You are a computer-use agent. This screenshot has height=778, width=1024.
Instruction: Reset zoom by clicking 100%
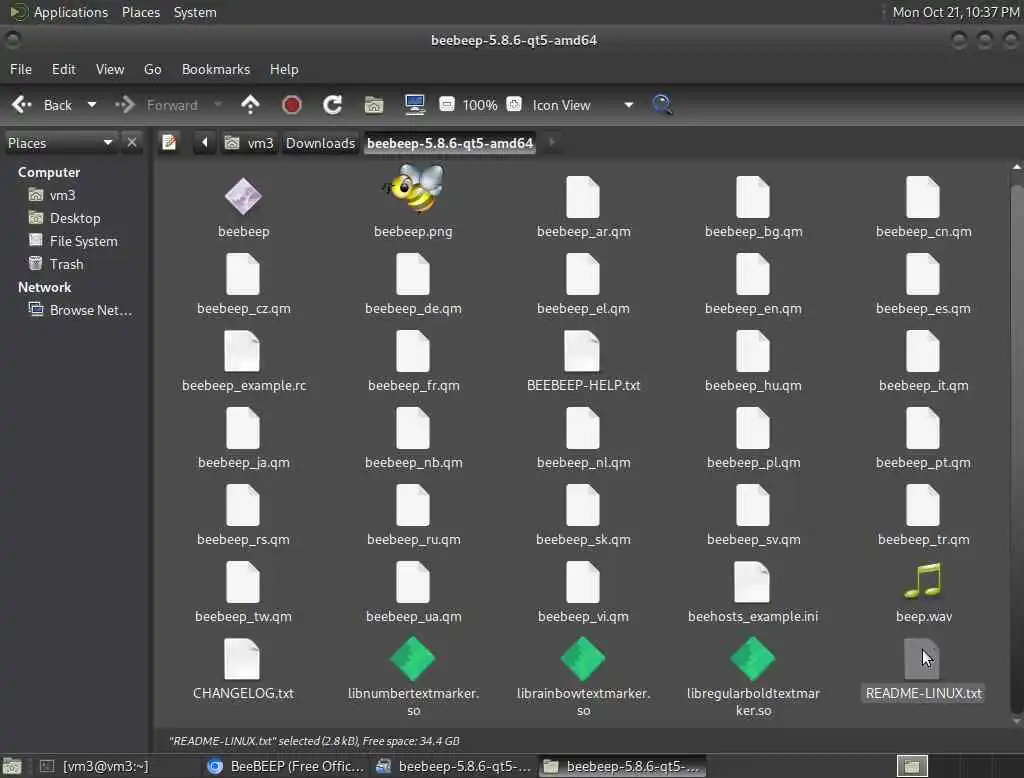480,105
